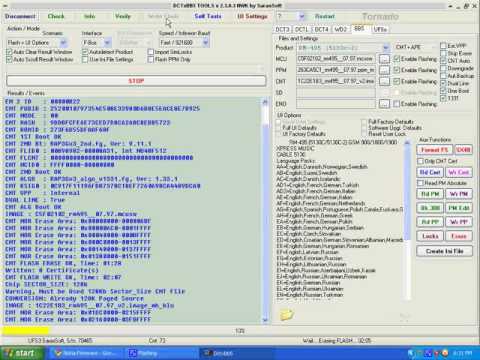Screen dimensions: 480x360
Task: Click the PPM file path field
Action: point(336,70)
